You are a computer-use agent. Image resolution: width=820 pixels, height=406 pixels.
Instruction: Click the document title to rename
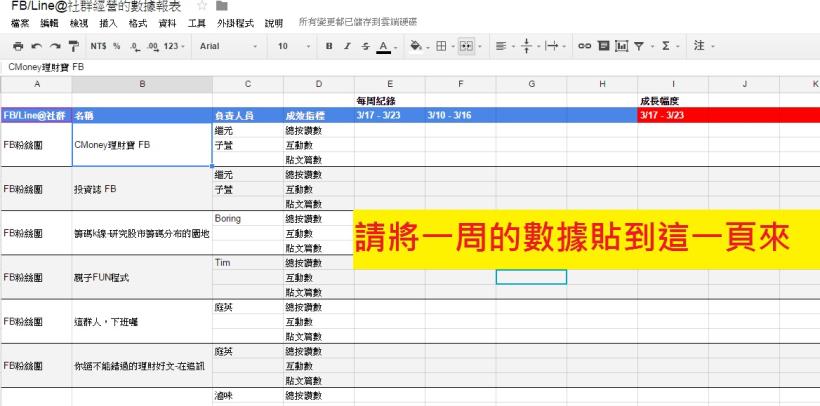tap(96, 7)
